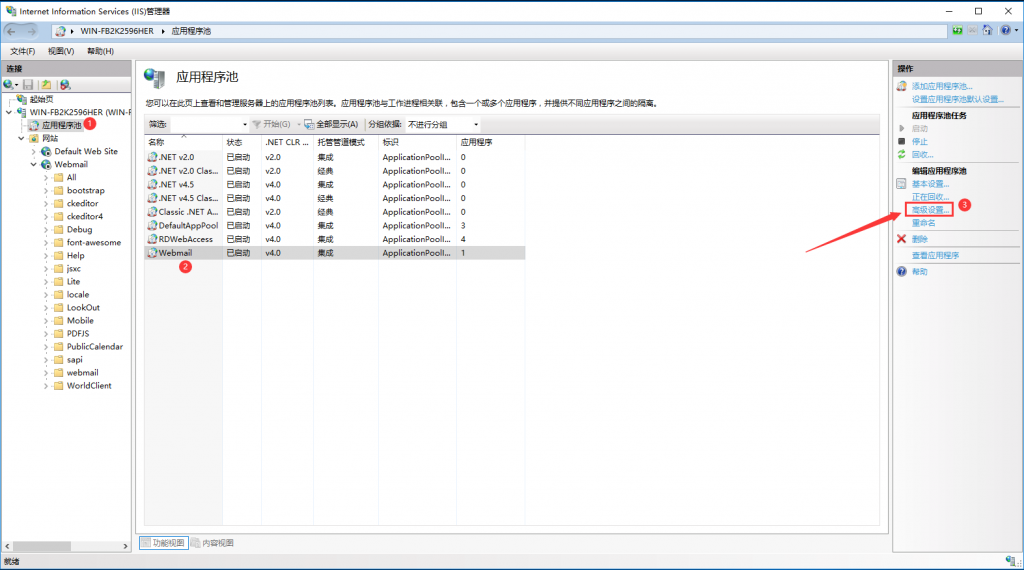Open the 分组依据 dropdown
1024x570 pixels.
[x=443, y=124]
